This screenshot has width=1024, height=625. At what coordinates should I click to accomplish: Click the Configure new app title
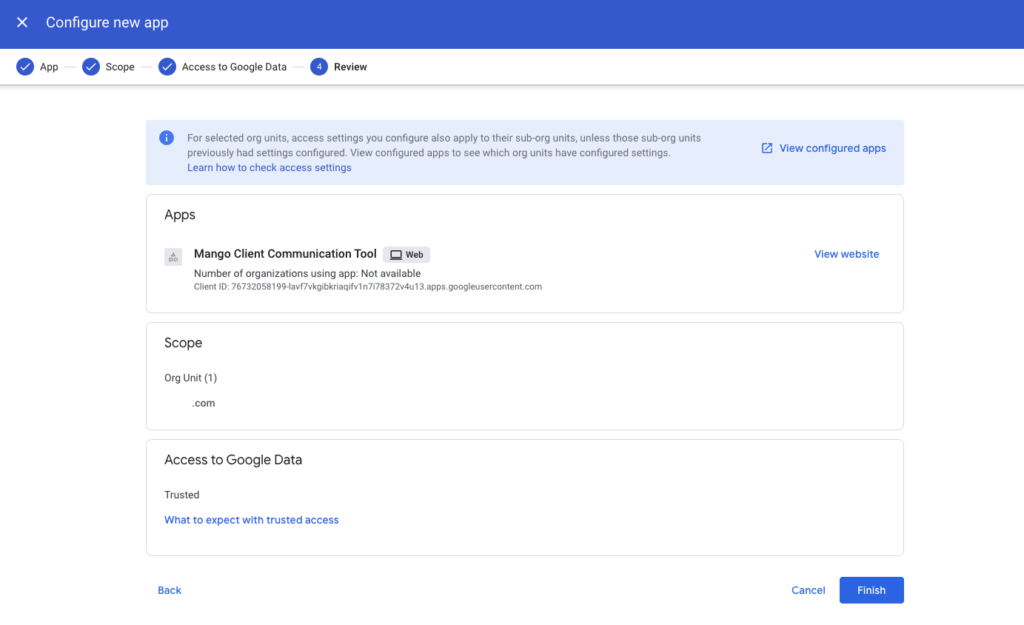click(107, 22)
